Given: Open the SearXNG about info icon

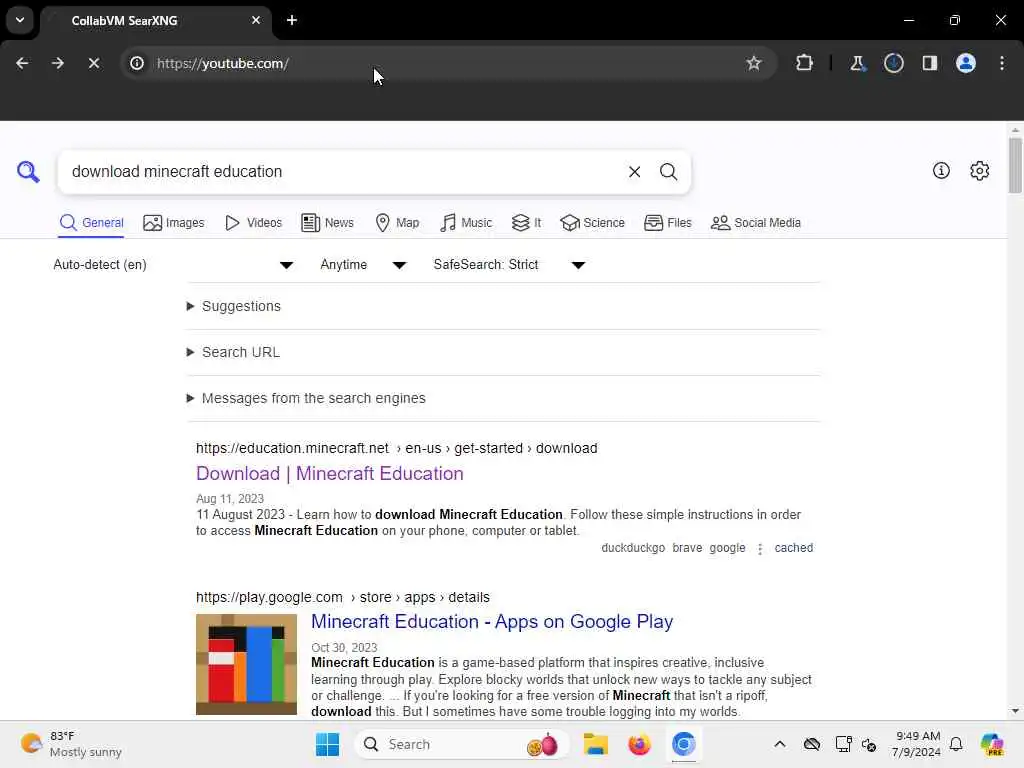Looking at the screenshot, I should pos(941,170).
